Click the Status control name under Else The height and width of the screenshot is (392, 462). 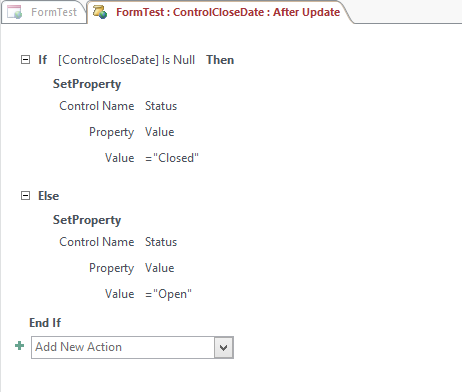161,242
